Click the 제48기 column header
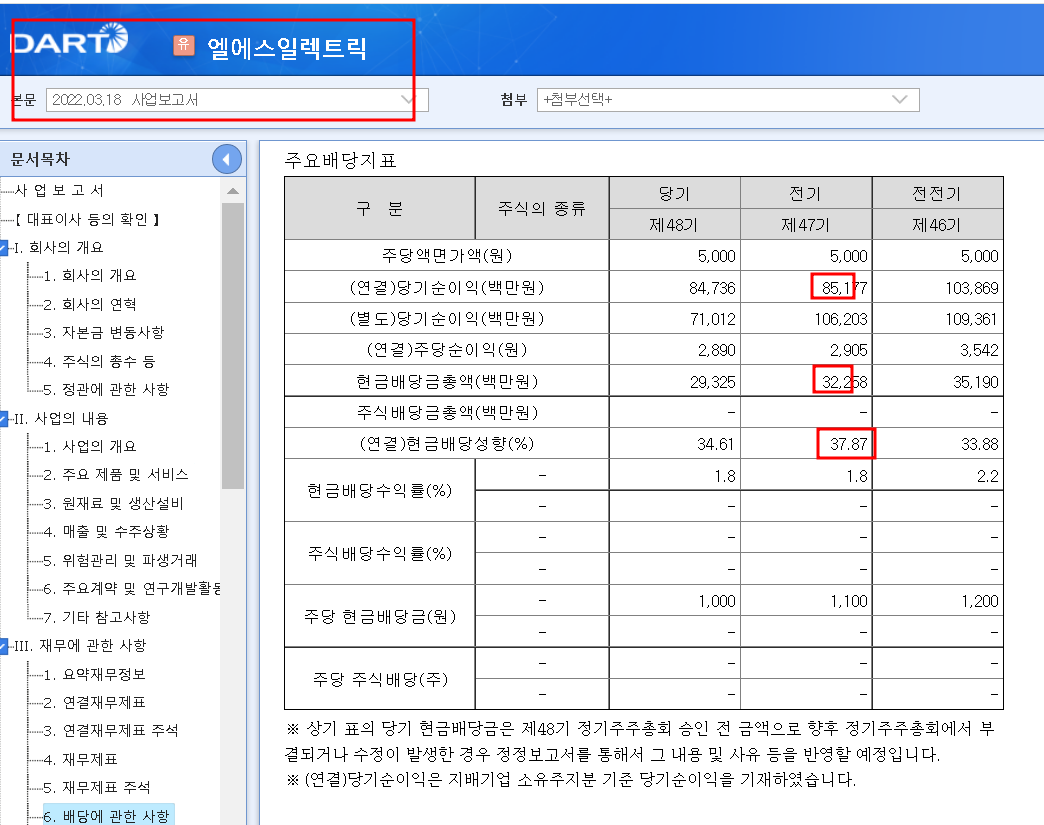This screenshot has height=825, width=1044. pyautogui.click(x=674, y=225)
